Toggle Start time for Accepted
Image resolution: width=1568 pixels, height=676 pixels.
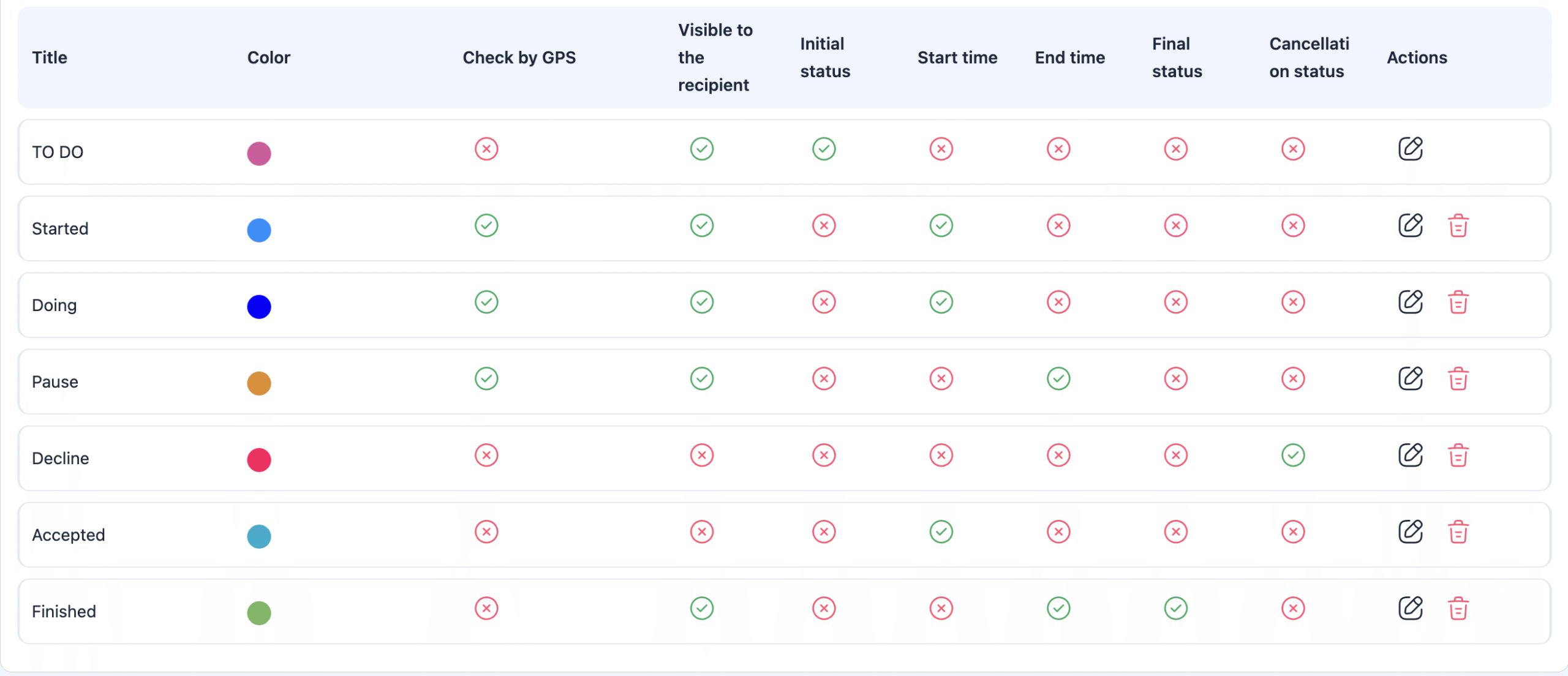[x=941, y=531]
